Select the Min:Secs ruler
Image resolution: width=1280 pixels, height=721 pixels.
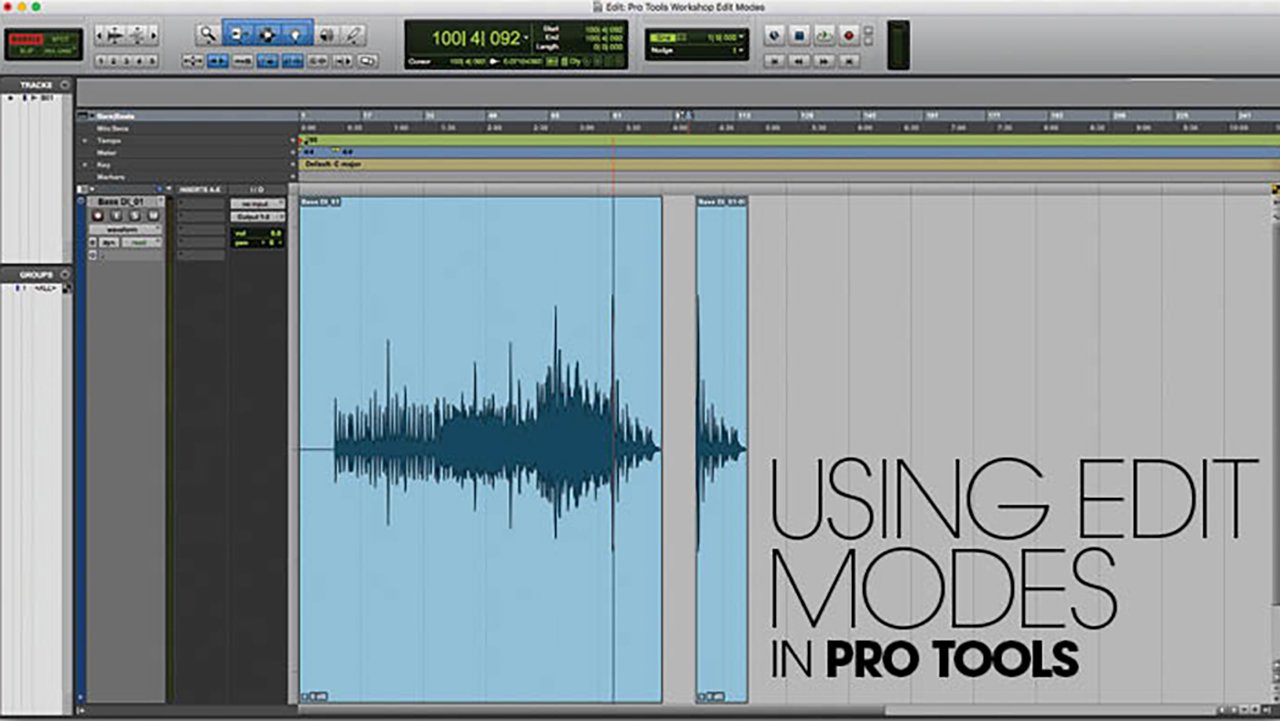[112, 128]
